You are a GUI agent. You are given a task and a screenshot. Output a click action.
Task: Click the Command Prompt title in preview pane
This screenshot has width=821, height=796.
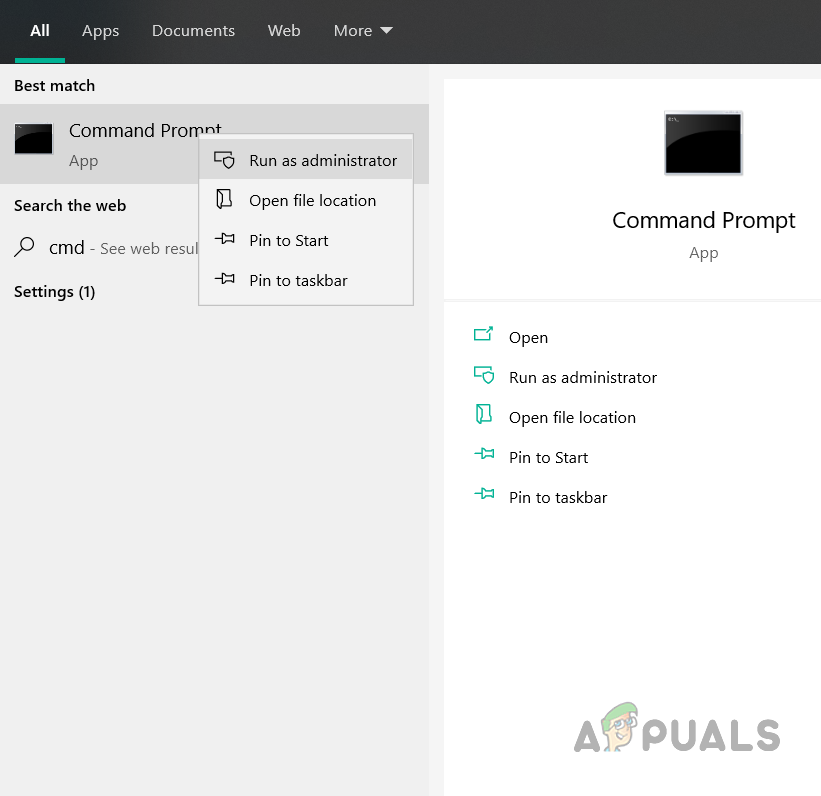pyautogui.click(x=703, y=220)
